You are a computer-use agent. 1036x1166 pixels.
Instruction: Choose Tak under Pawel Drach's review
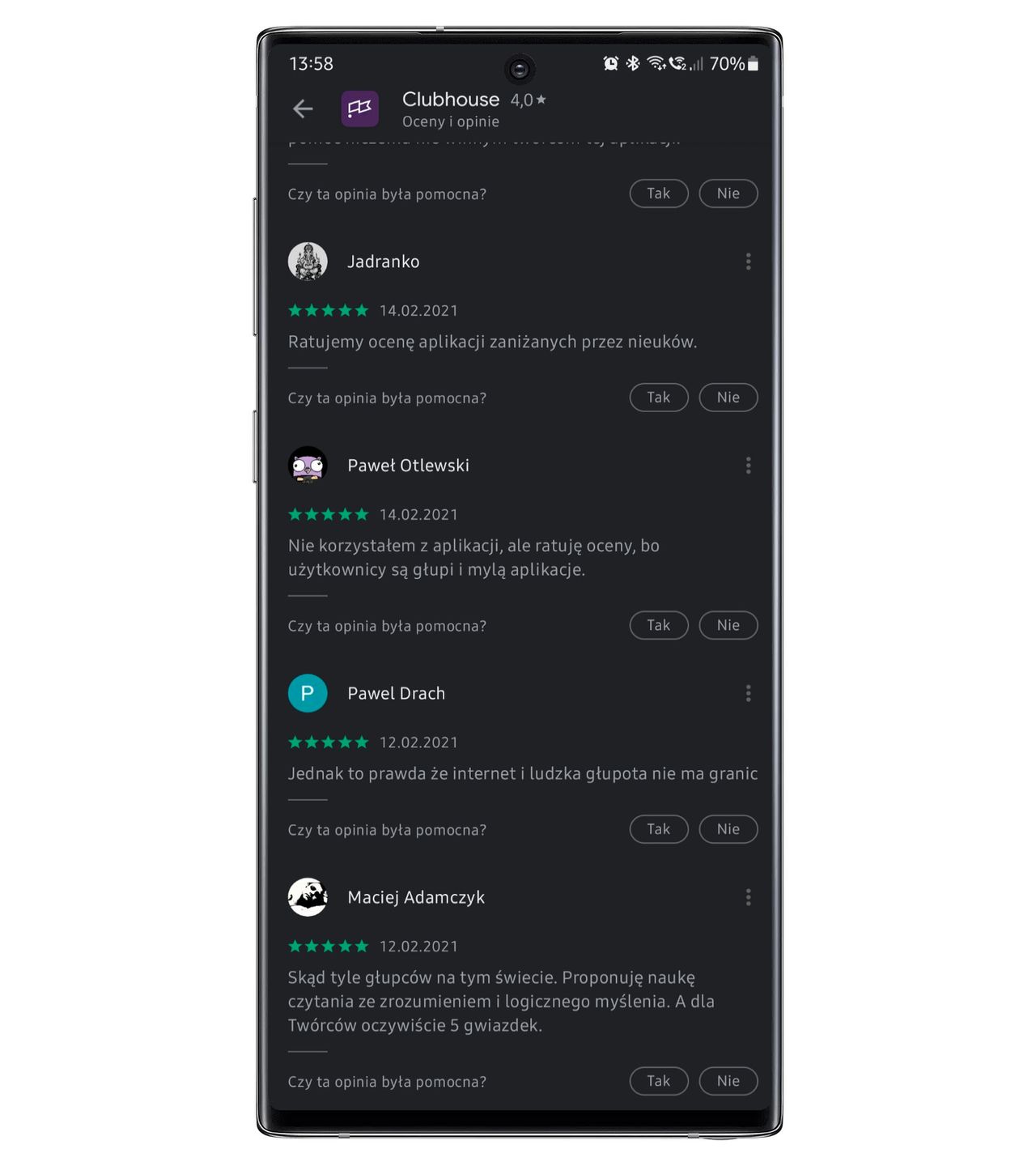pyautogui.click(x=659, y=829)
